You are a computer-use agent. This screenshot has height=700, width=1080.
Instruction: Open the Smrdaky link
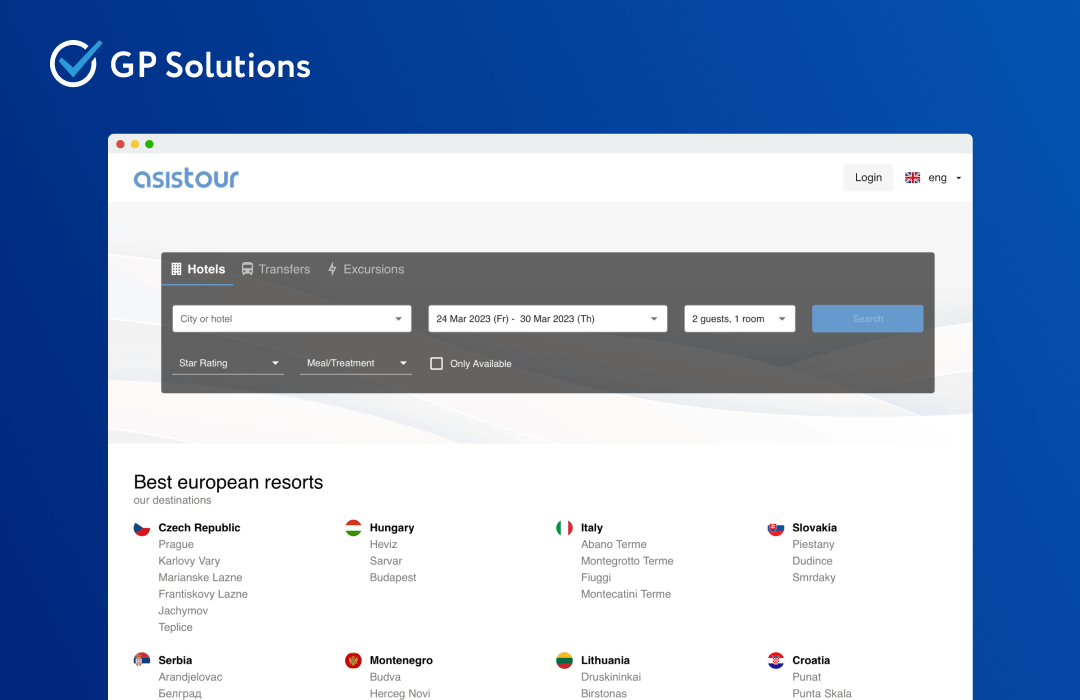click(x=814, y=577)
